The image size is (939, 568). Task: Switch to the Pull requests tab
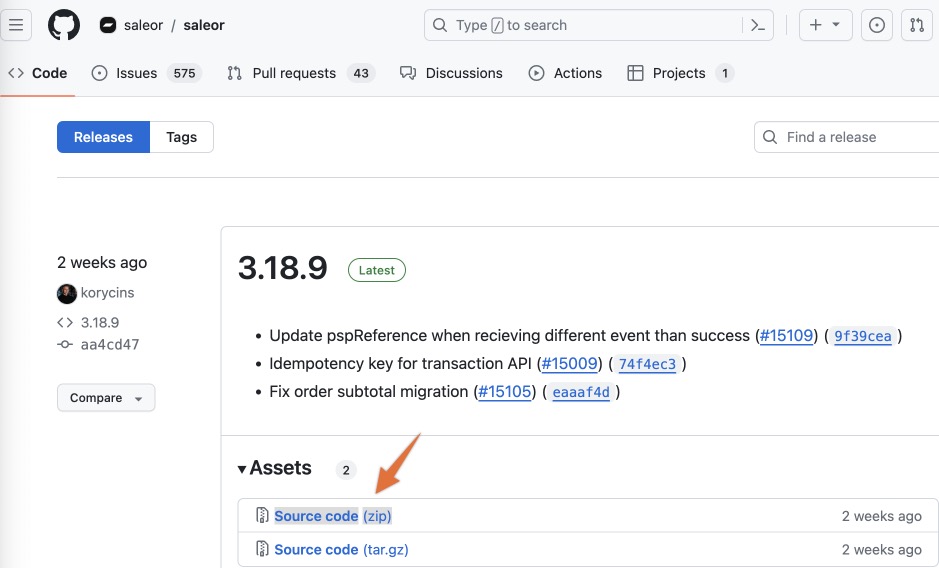[x=301, y=73]
